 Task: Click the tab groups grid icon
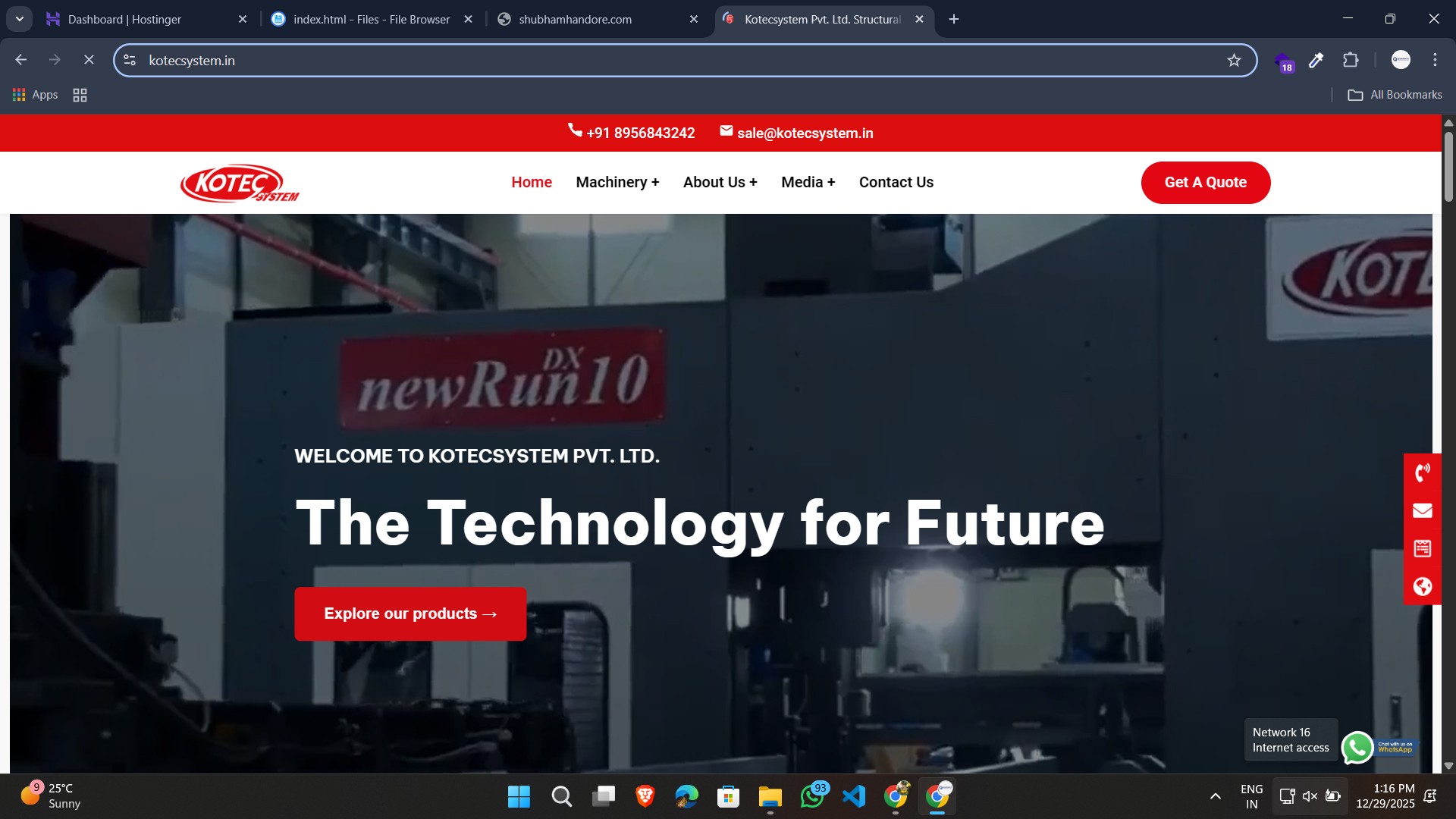[80, 95]
